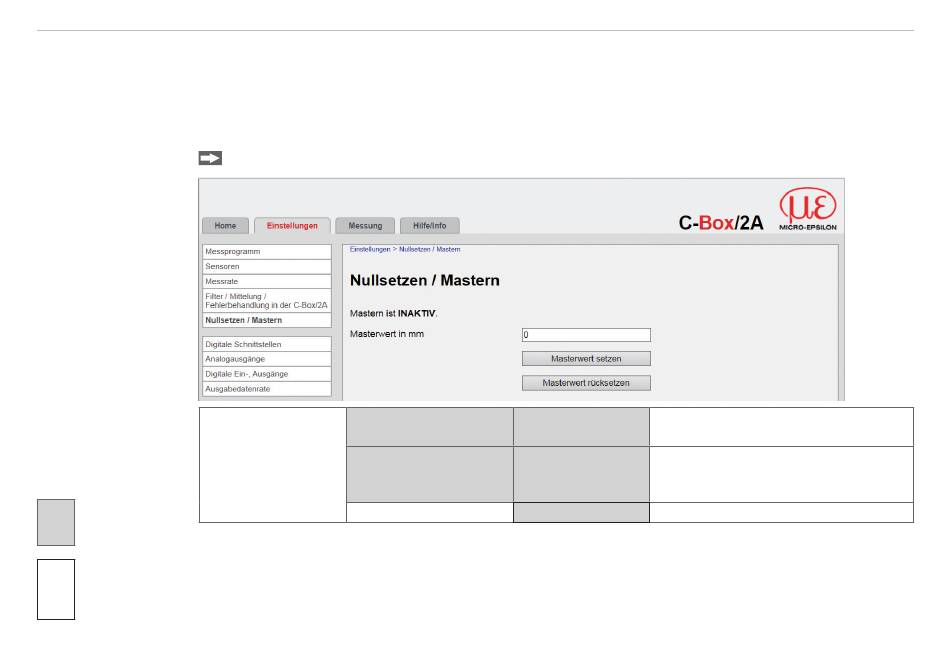Open the Home tab
The height and width of the screenshot is (665, 950).
pyautogui.click(x=225, y=225)
